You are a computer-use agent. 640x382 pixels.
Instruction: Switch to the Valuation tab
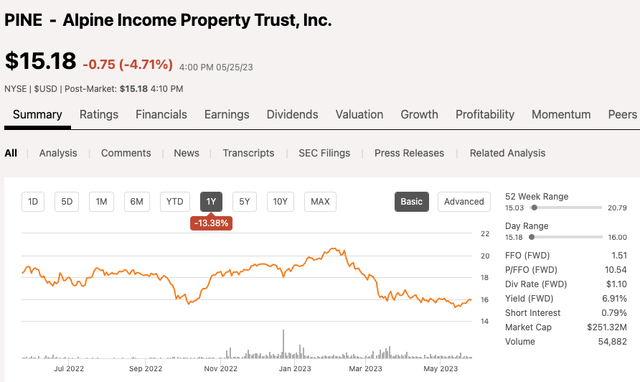coord(359,115)
